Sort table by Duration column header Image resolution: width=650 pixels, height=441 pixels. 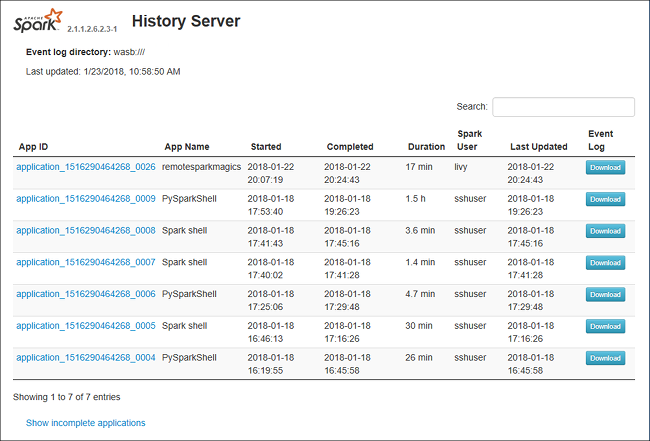tap(426, 147)
